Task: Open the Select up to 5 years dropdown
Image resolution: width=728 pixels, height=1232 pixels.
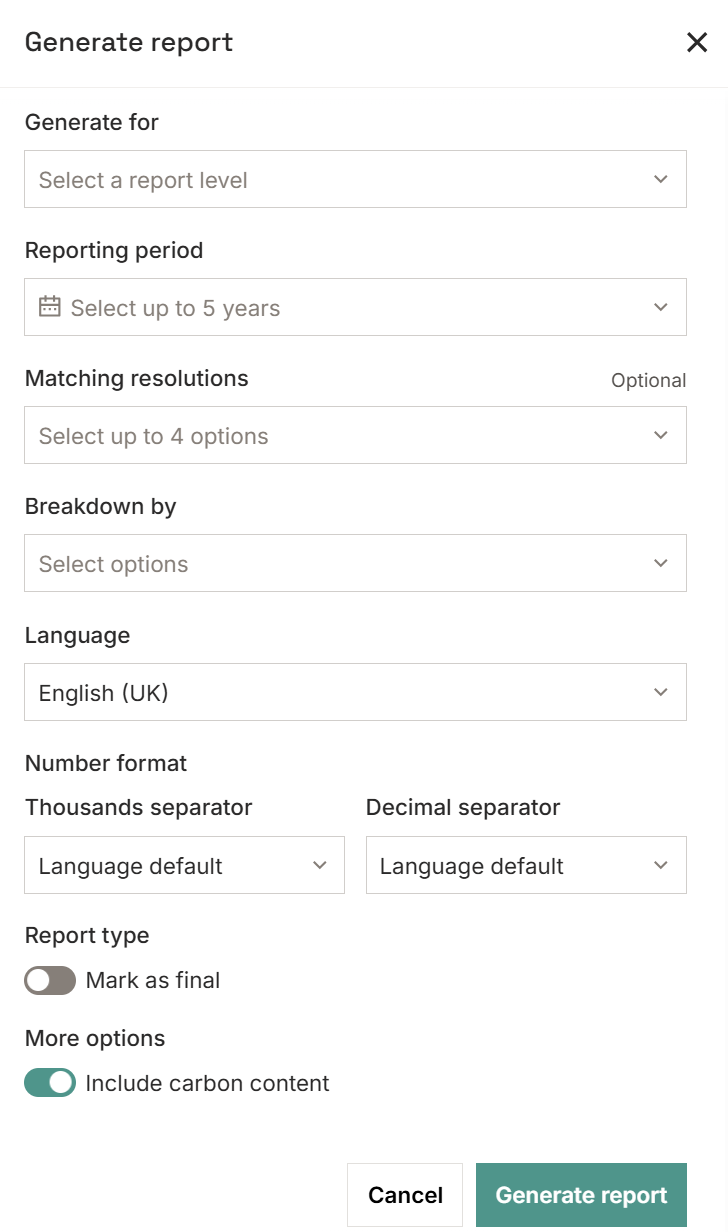Action: pyautogui.click(x=355, y=307)
